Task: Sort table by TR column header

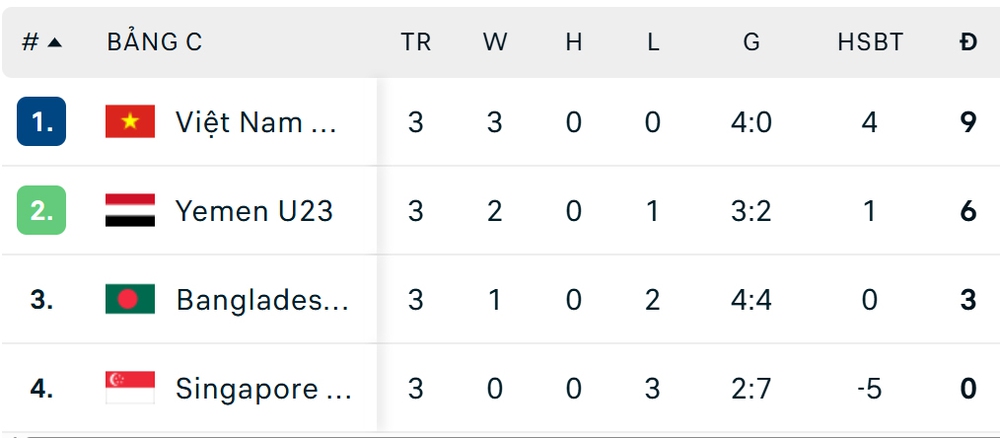Action: [x=416, y=42]
